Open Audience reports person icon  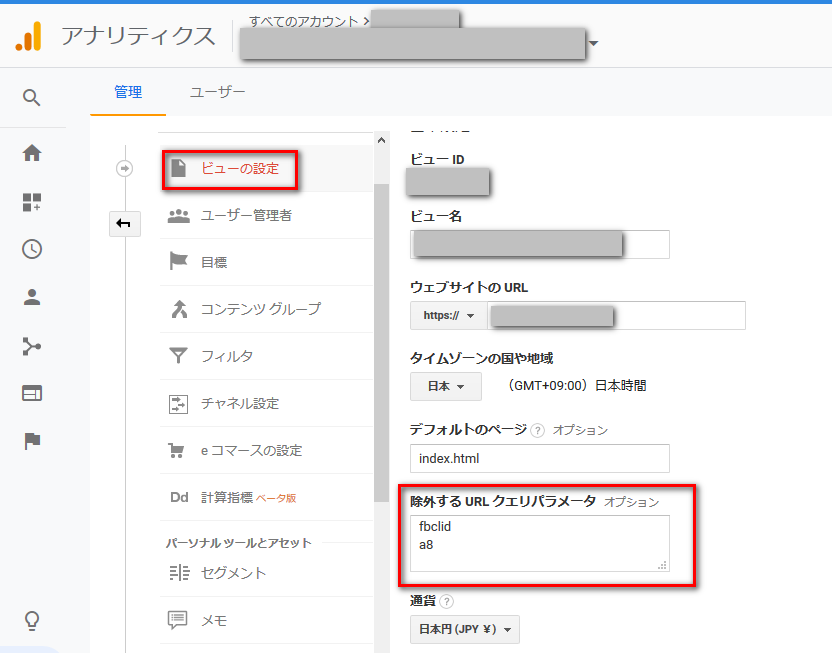point(32,297)
